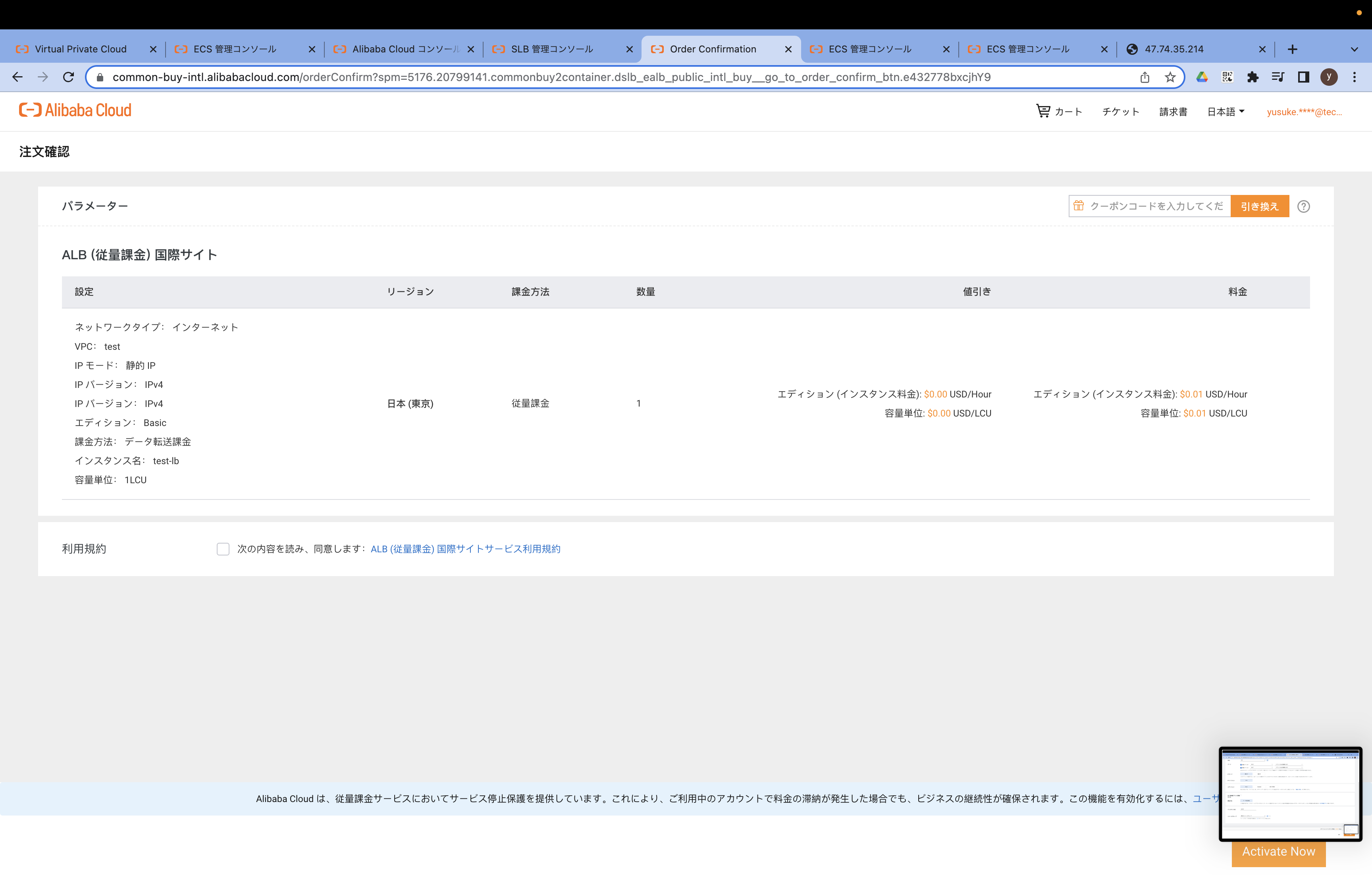Open the ALB 国際サイトサービス利用規約 link
Image resolution: width=1372 pixels, height=887 pixels.
tap(466, 549)
